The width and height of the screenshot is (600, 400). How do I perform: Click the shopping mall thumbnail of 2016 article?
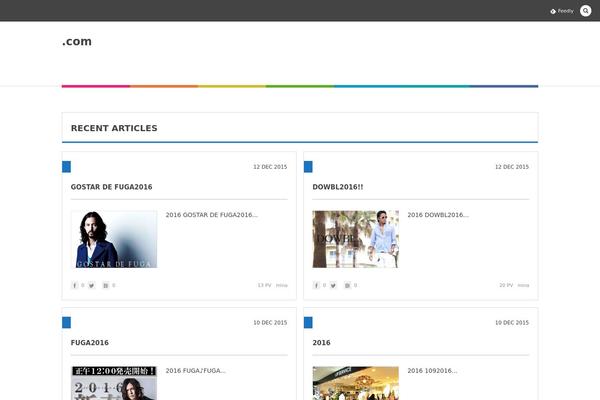tap(355, 383)
